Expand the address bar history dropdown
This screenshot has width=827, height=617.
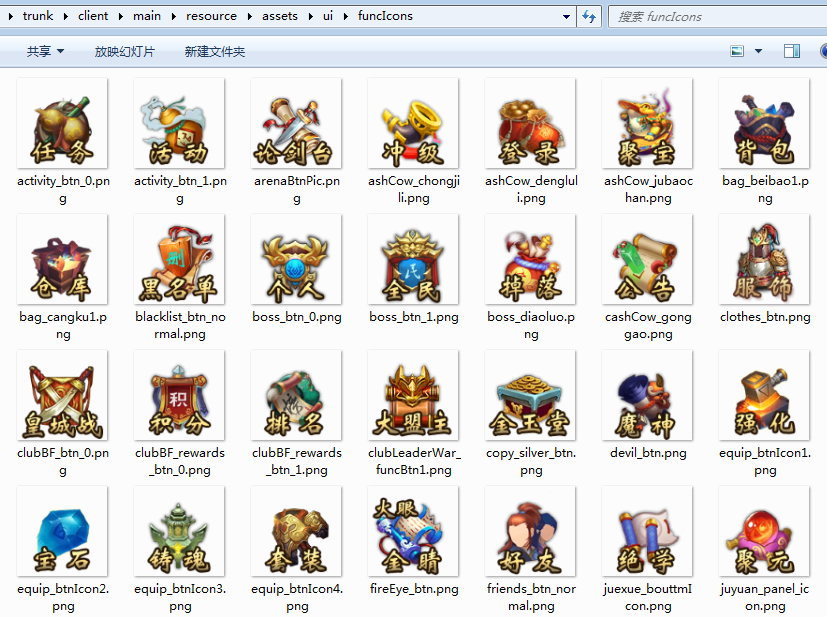(x=567, y=16)
